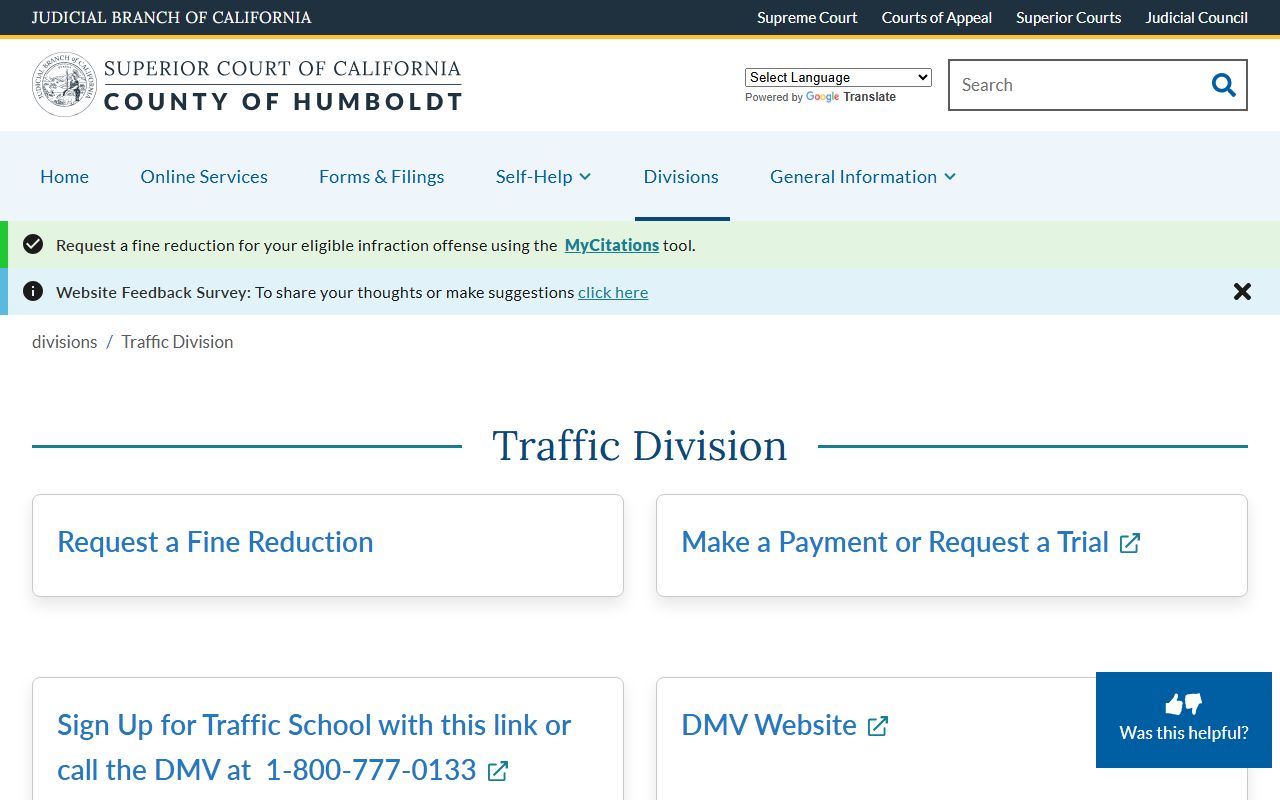Click external link icon after 1-800-777-0133
1280x800 pixels.
pos(498,771)
